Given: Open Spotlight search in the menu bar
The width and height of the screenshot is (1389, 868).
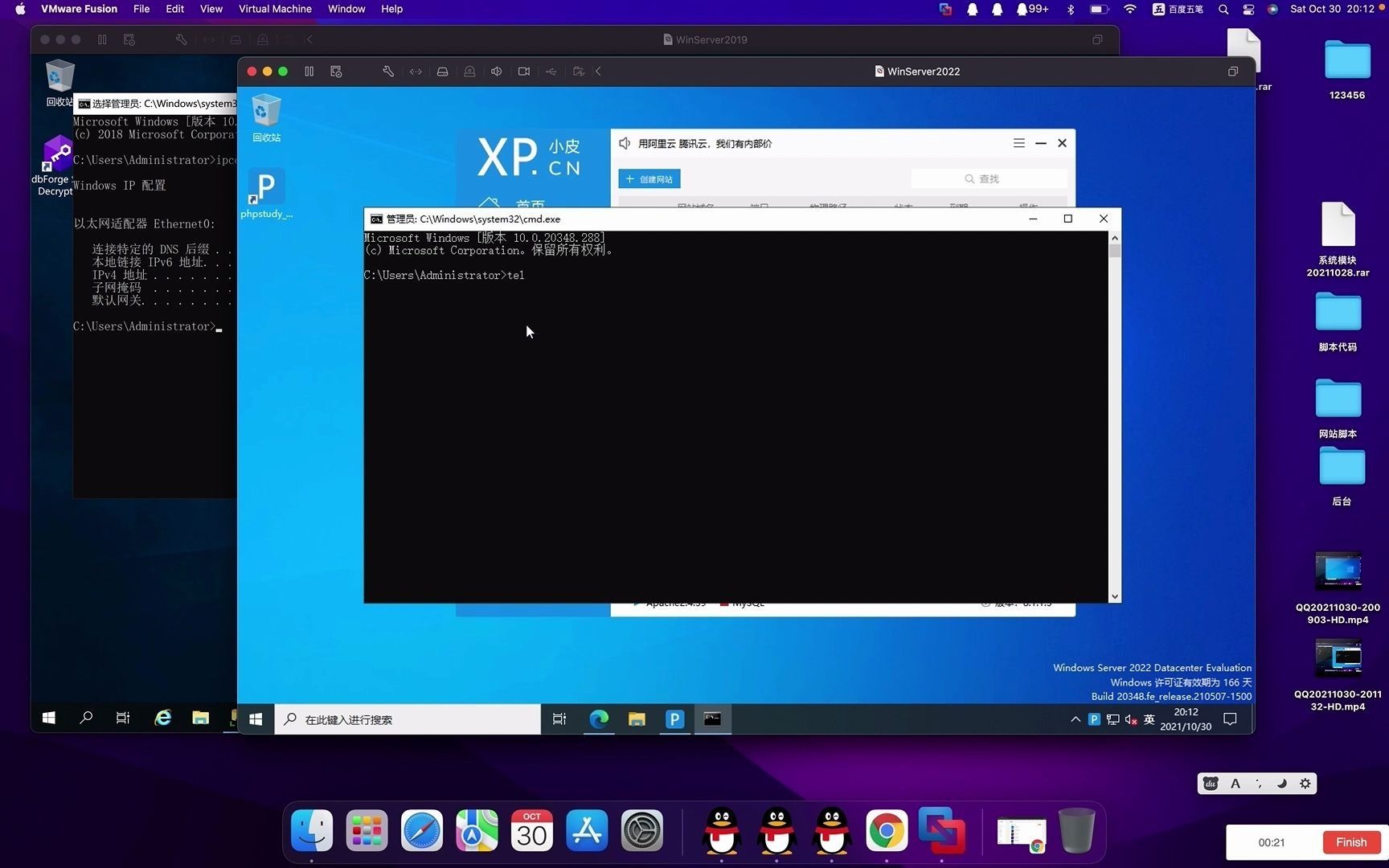Looking at the screenshot, I should coord(1223,9).
